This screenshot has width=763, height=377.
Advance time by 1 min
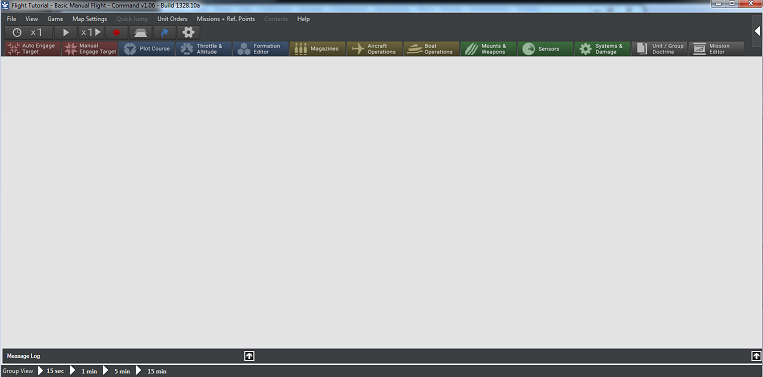84,371
